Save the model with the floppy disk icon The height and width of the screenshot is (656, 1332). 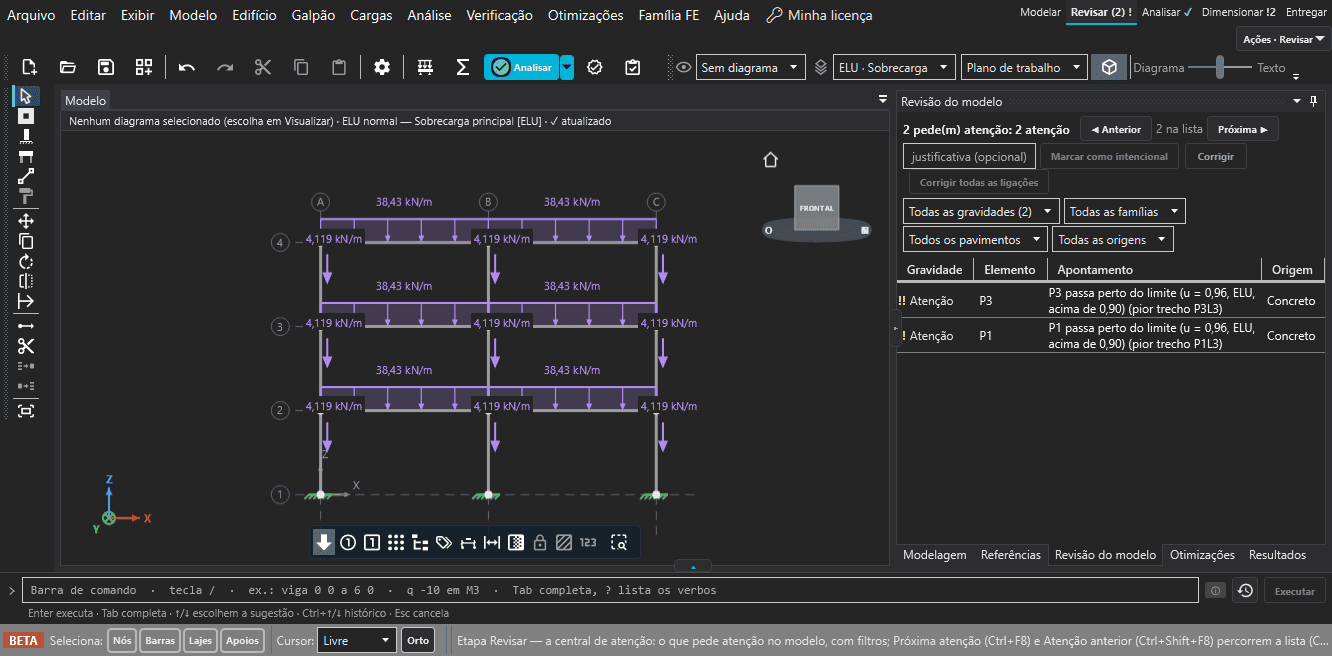tap(106, 67)
